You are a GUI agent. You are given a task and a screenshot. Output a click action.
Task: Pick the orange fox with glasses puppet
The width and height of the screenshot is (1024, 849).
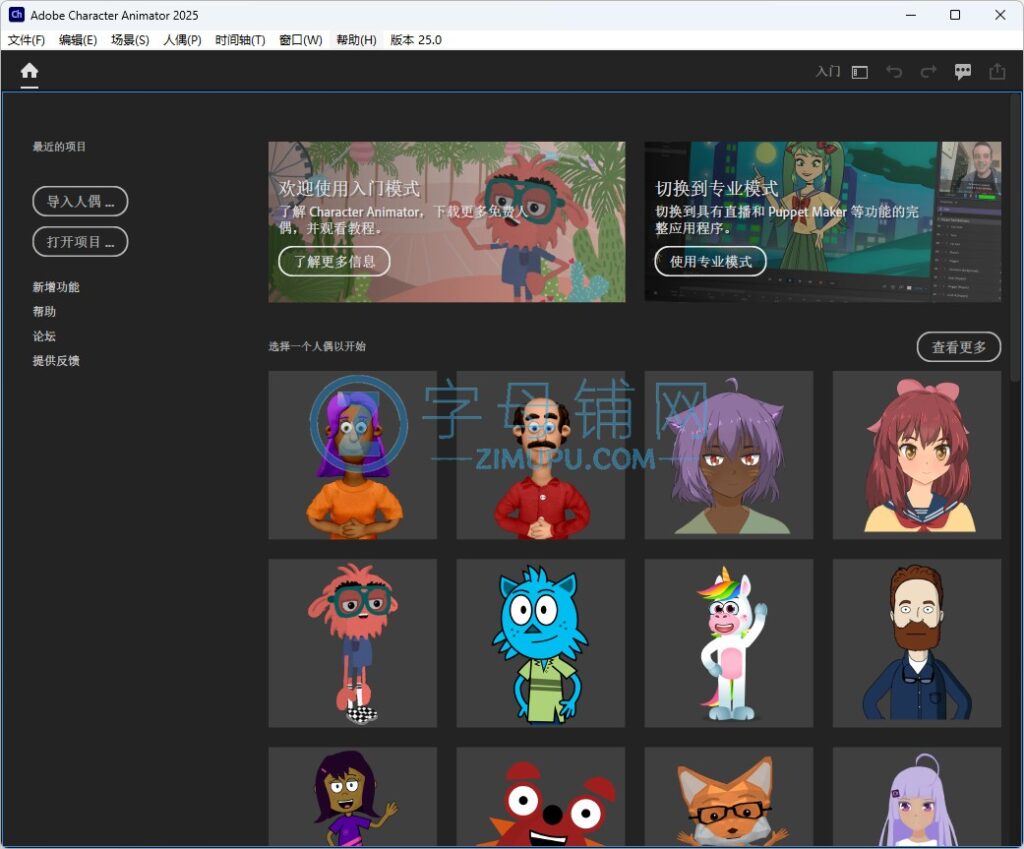click(x=729, y=797)
